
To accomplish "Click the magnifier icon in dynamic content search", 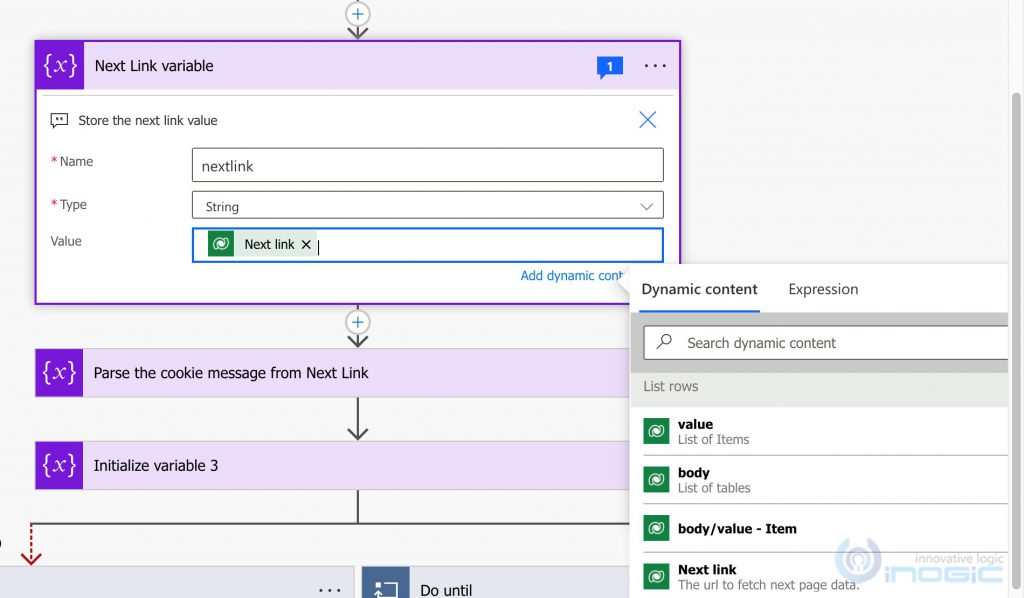I will click(662, 342).
